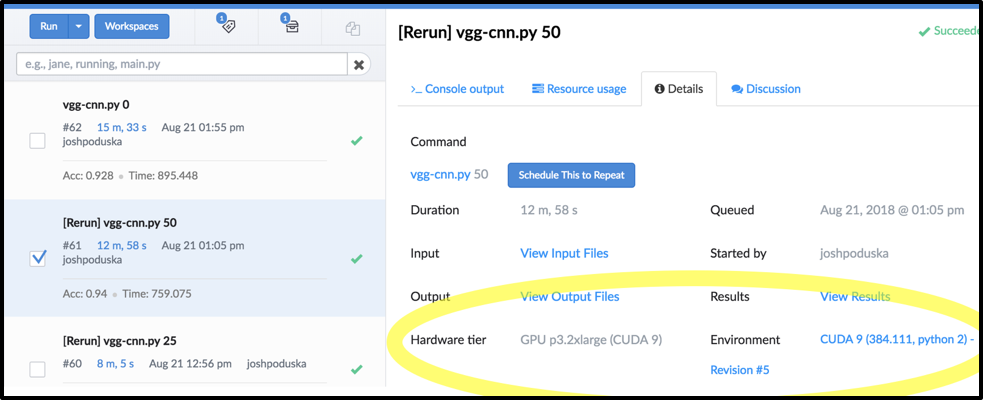Image resolution: width=983 pixels, height=400 pixels.
Task: Click the GPU p3.2xlarge hardware tier value
Action: click(x=591, y=340)
